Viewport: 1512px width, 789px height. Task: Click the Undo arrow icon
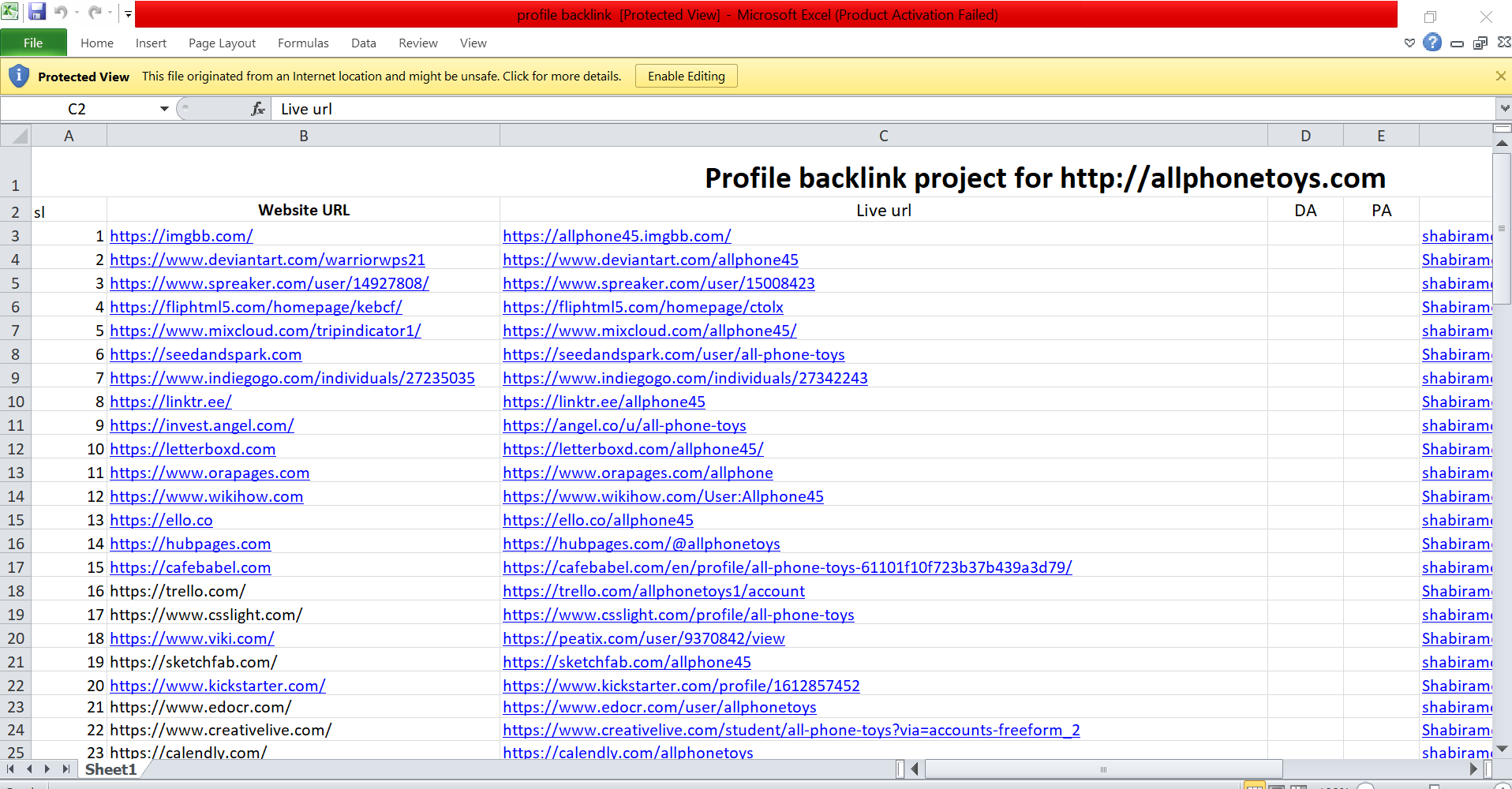61,13
